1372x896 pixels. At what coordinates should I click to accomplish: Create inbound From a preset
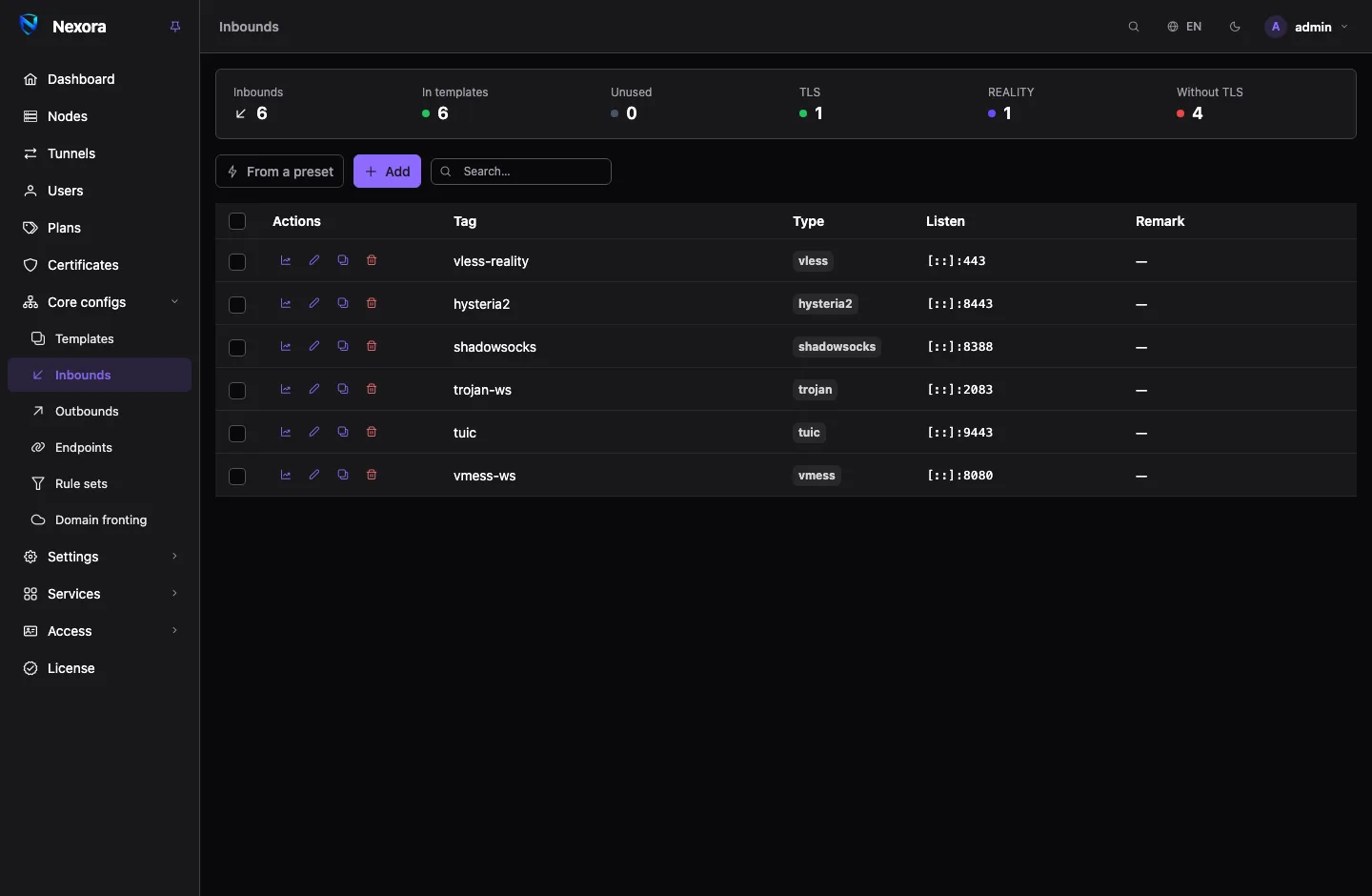pyautogui.click(x=280, y=172)
